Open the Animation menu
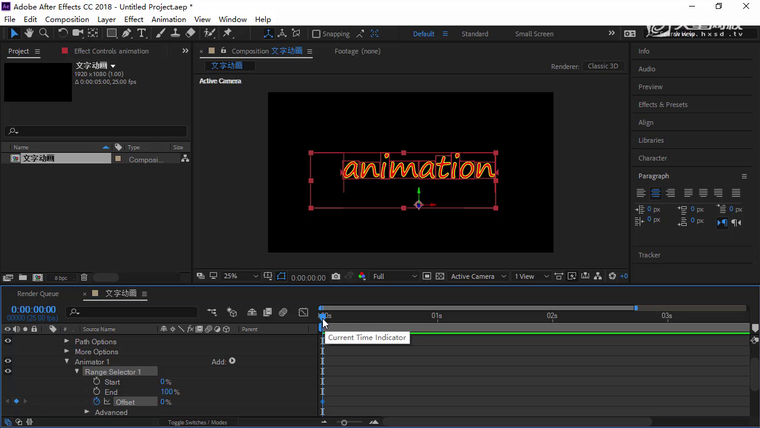The width and height of the screenshot is (760, 428). coord(168,19)
